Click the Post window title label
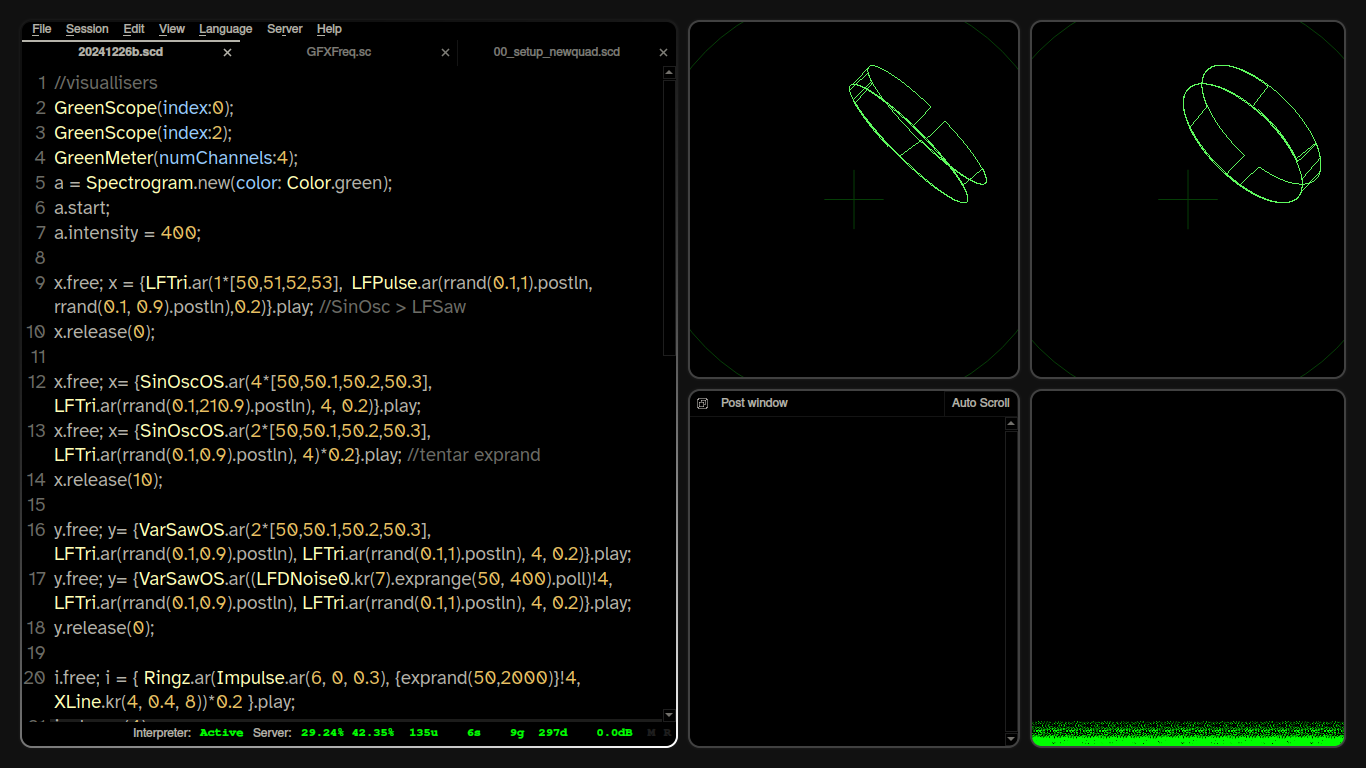The width and height of the screenshot is (1366, 768). [754, 403]
